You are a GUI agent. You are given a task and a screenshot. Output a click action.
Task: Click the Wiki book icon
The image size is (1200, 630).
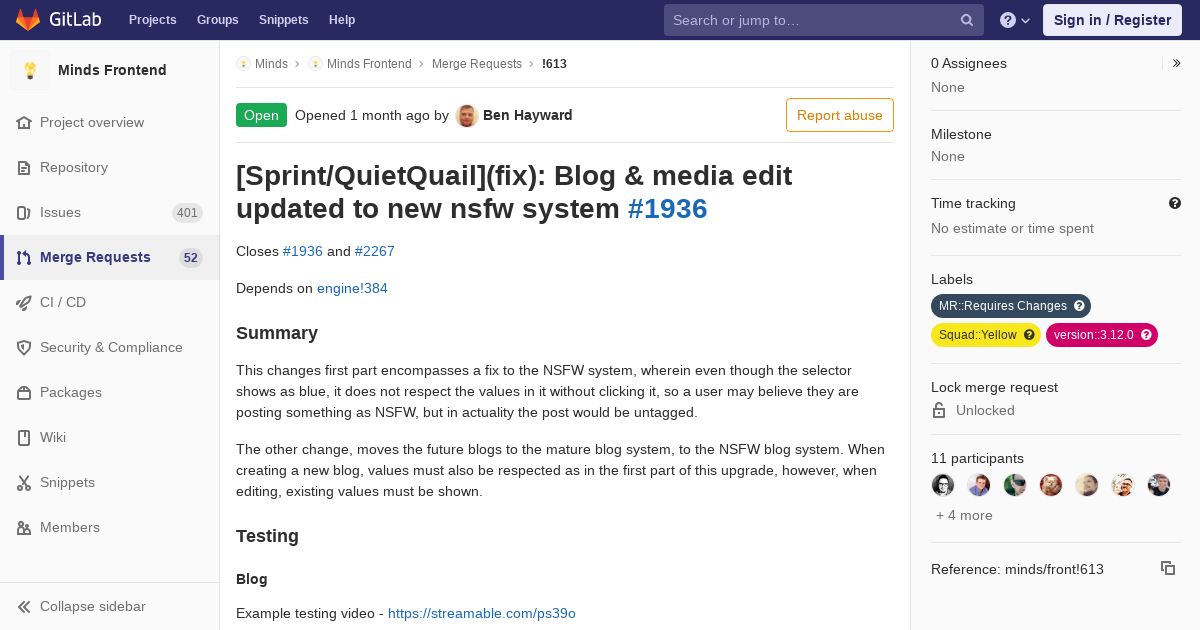(24, 437)
